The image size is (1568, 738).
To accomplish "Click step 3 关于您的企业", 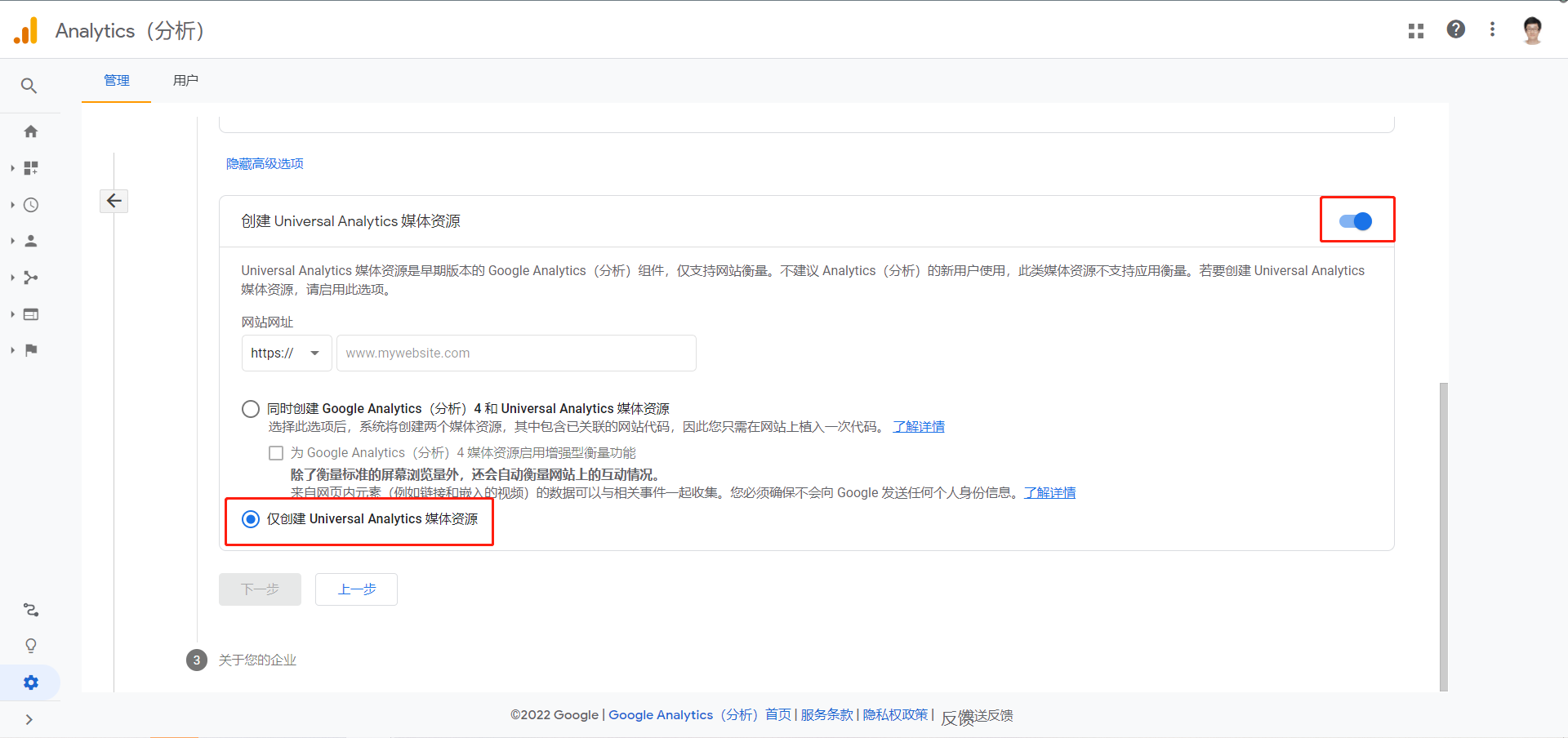I will click(x=242, y=660).
